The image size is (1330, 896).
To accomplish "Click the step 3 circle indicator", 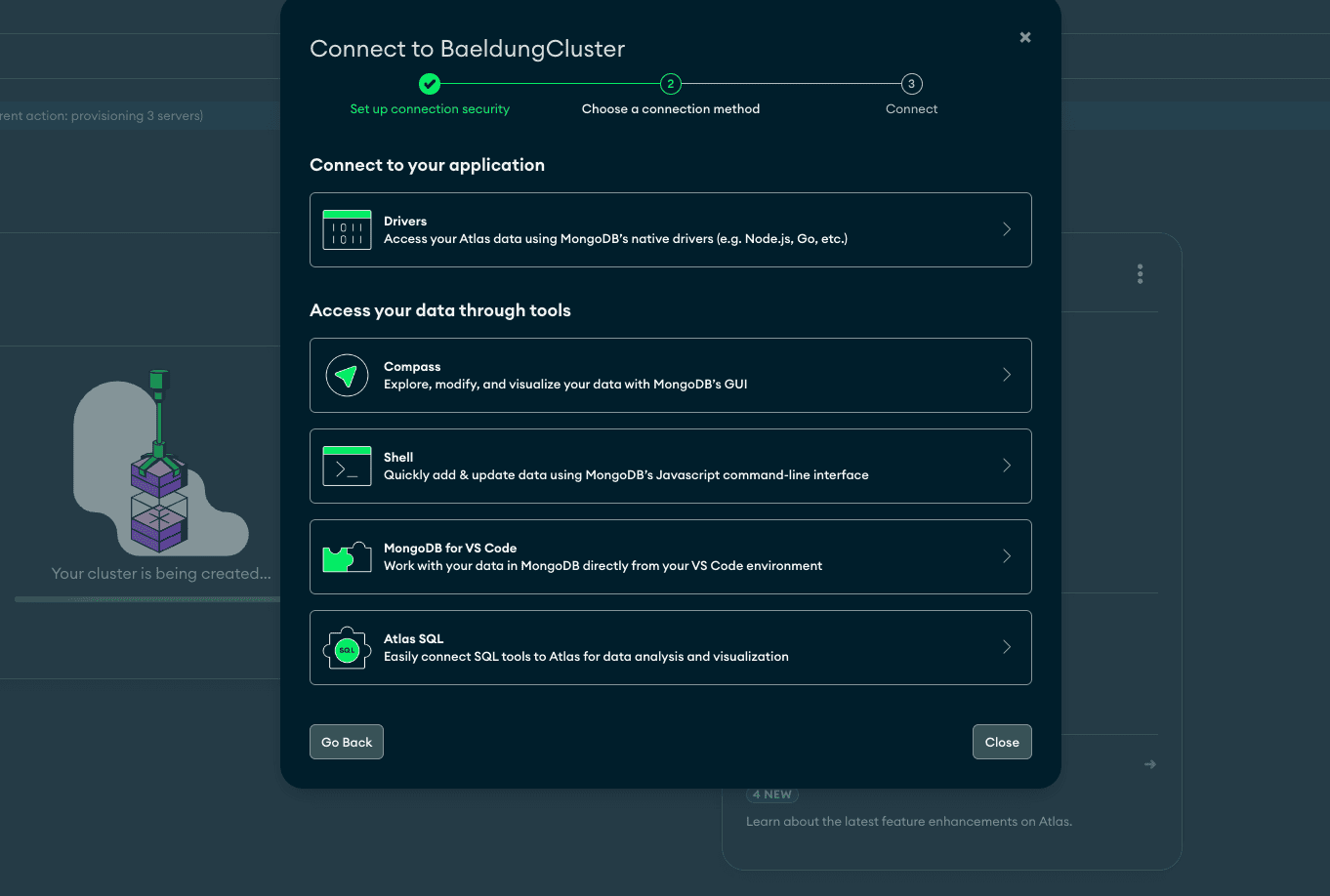I will [911, 84].
